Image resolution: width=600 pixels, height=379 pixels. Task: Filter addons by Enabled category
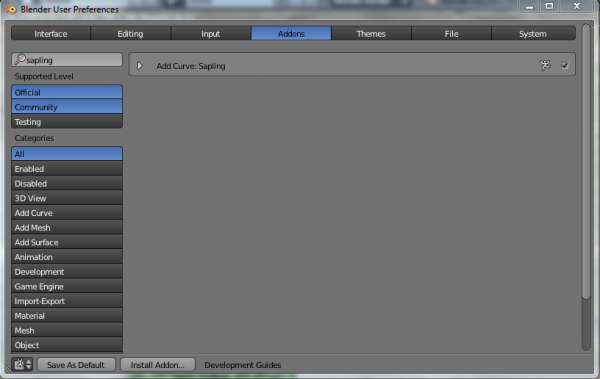click(x=67, y=169)
